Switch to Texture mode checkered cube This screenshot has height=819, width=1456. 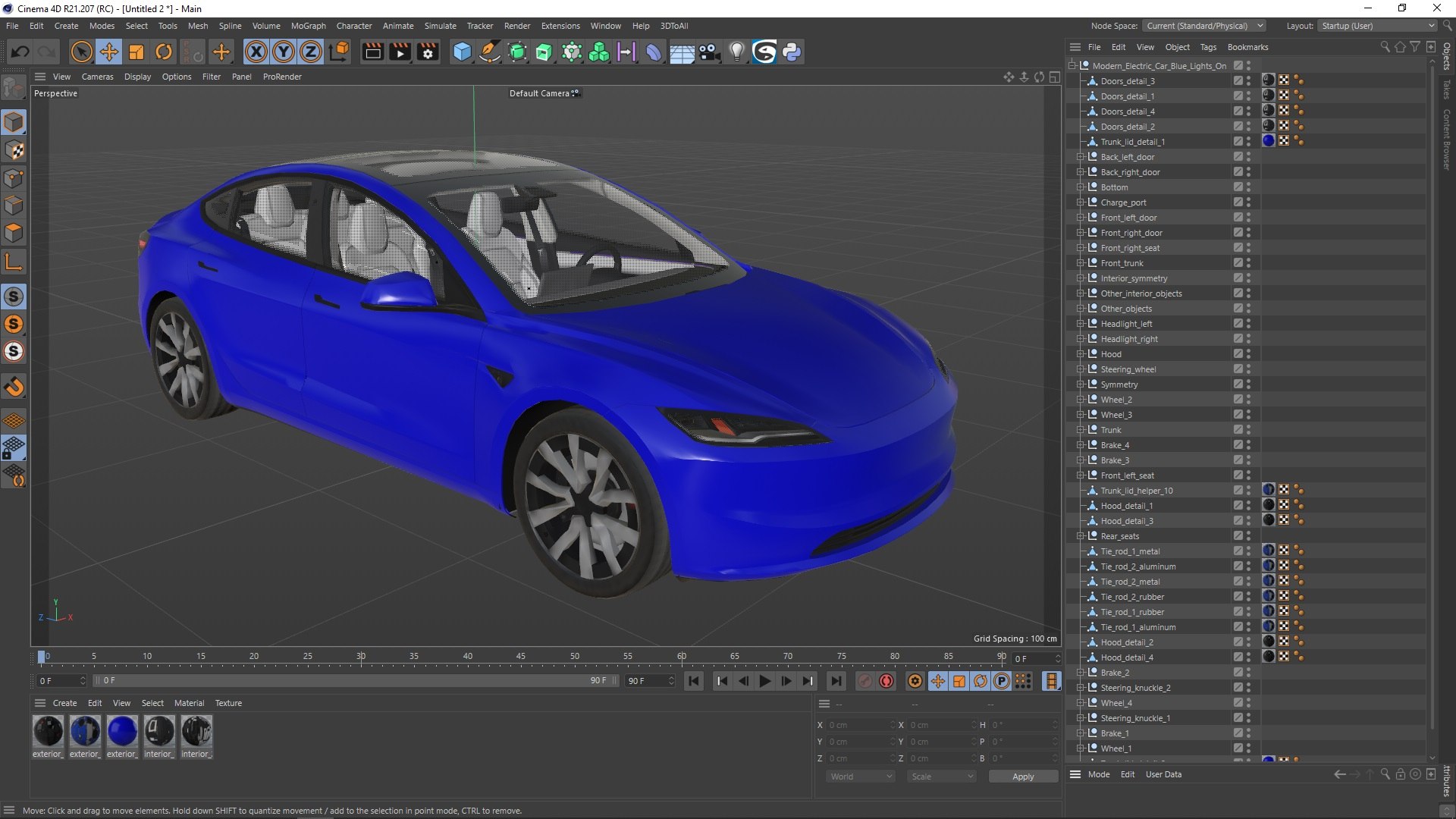(x=14, y=150)
